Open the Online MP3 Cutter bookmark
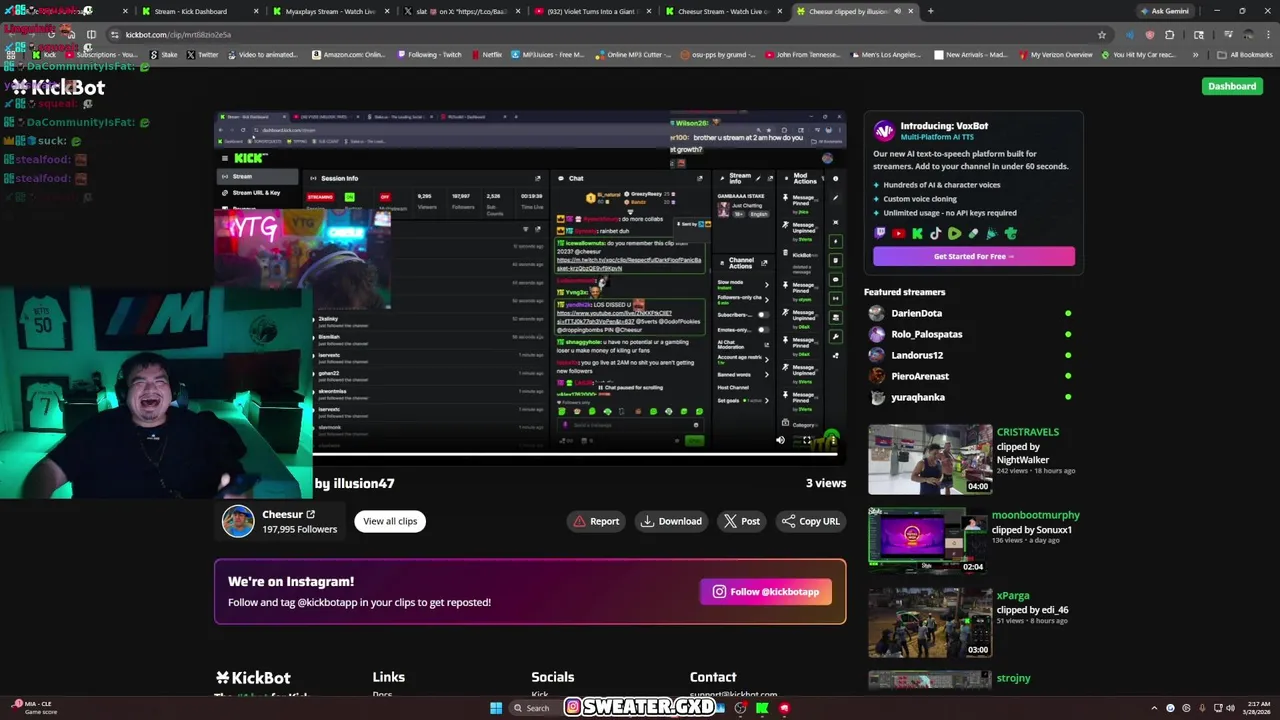1280x720 pixels. pos(632,55)
